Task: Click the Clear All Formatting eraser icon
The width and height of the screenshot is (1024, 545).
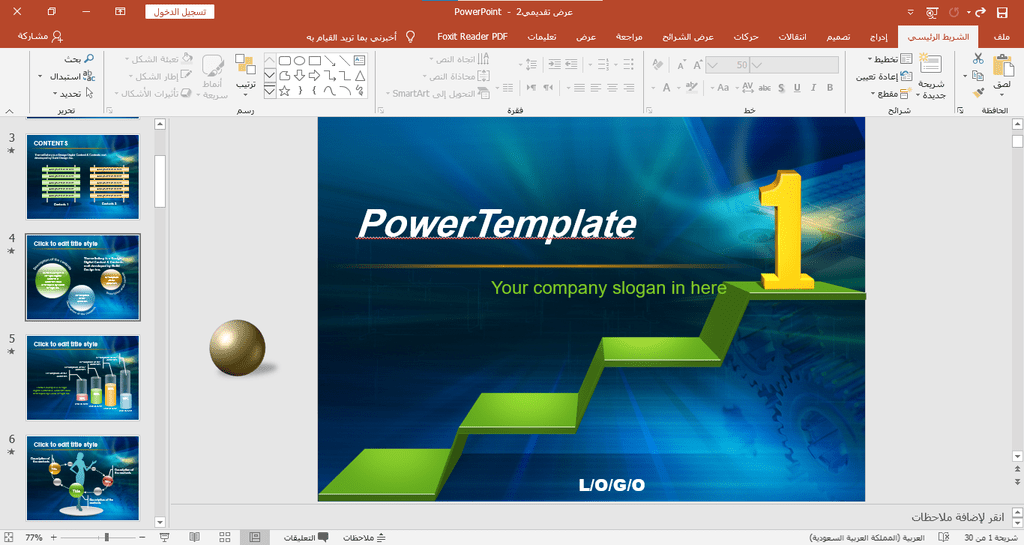Action: click(x=658, y=65)
